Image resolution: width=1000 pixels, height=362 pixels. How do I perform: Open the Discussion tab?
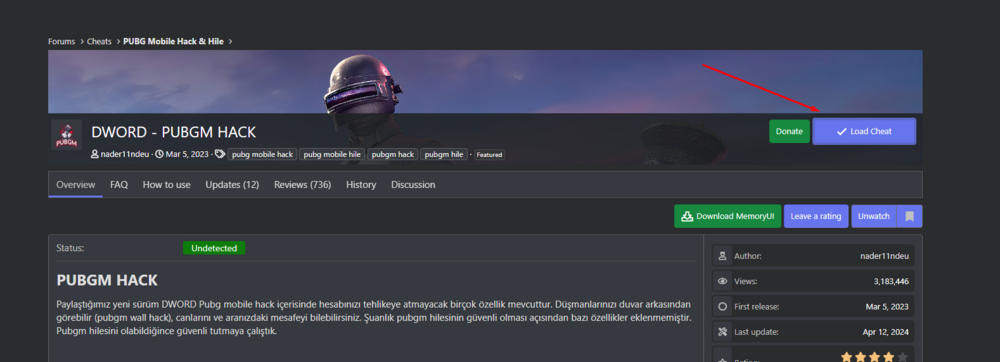(413, 185)
